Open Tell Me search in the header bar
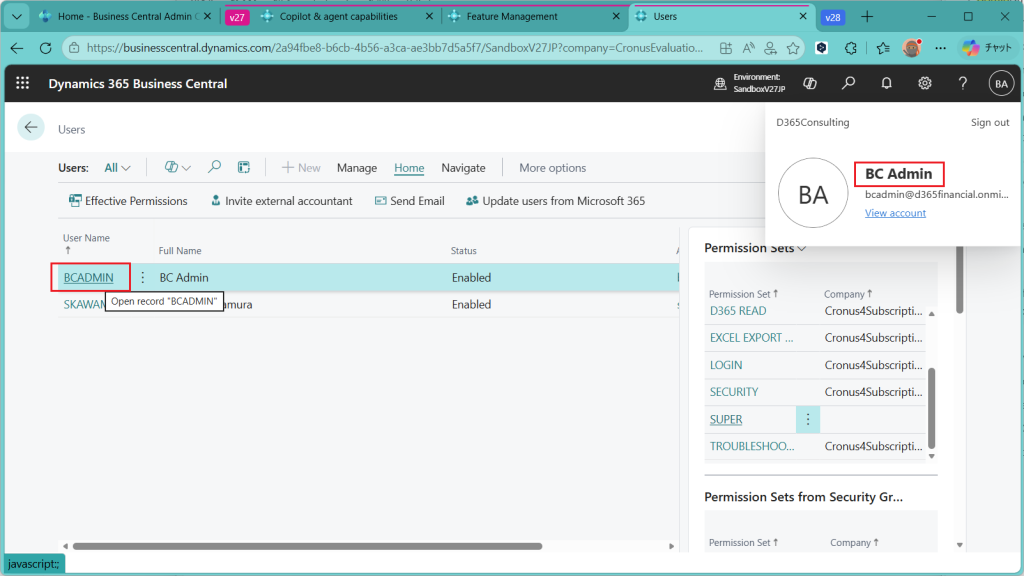This screenshot has height=576, width=1024. pos(848,84)
